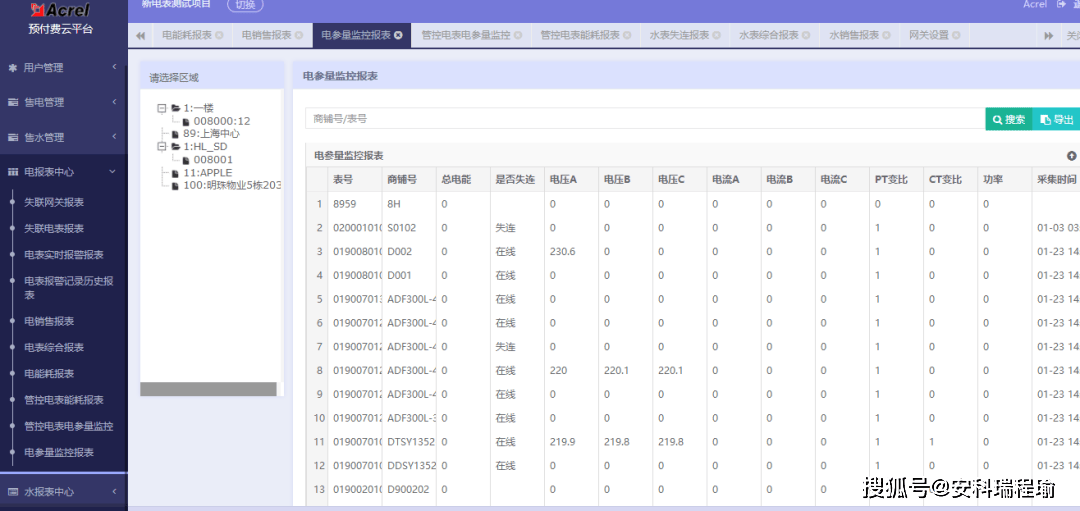Switch to the 电销售报表 tab
The height and width of the screenshot is (511, 1080).
267,35
